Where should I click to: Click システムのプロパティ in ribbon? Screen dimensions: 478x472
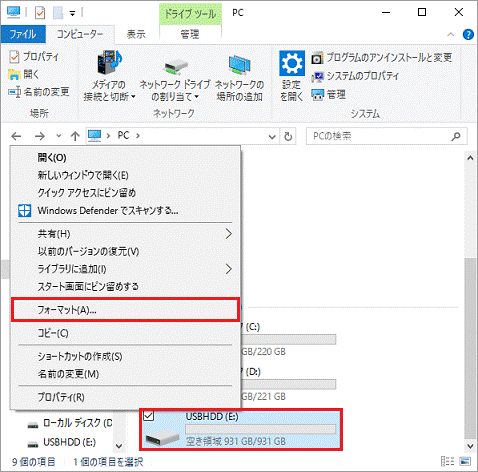(355, 76)
